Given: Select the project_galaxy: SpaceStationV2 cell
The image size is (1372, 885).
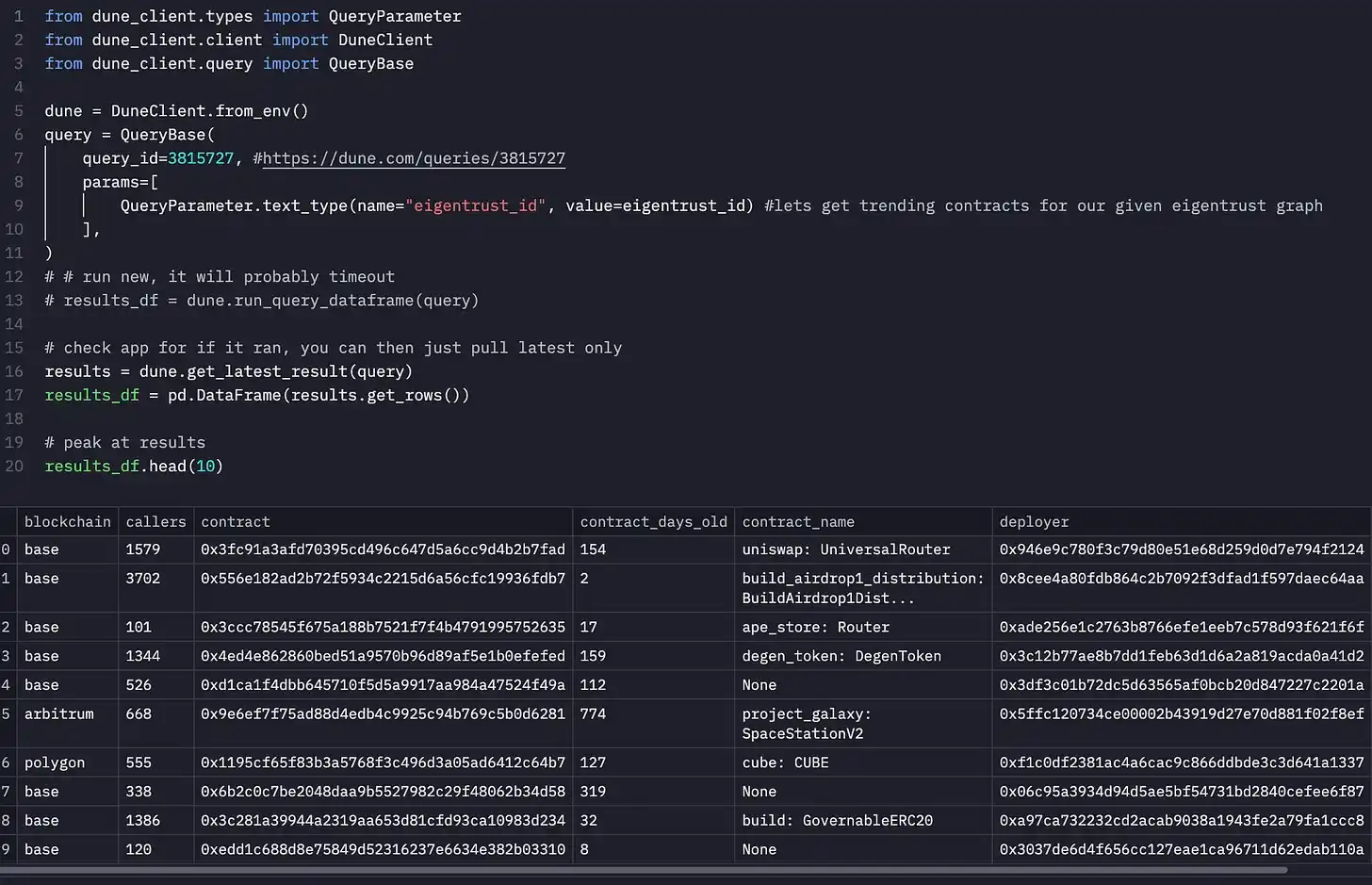Looking at the screenshot, I should [x=806, y=724].
